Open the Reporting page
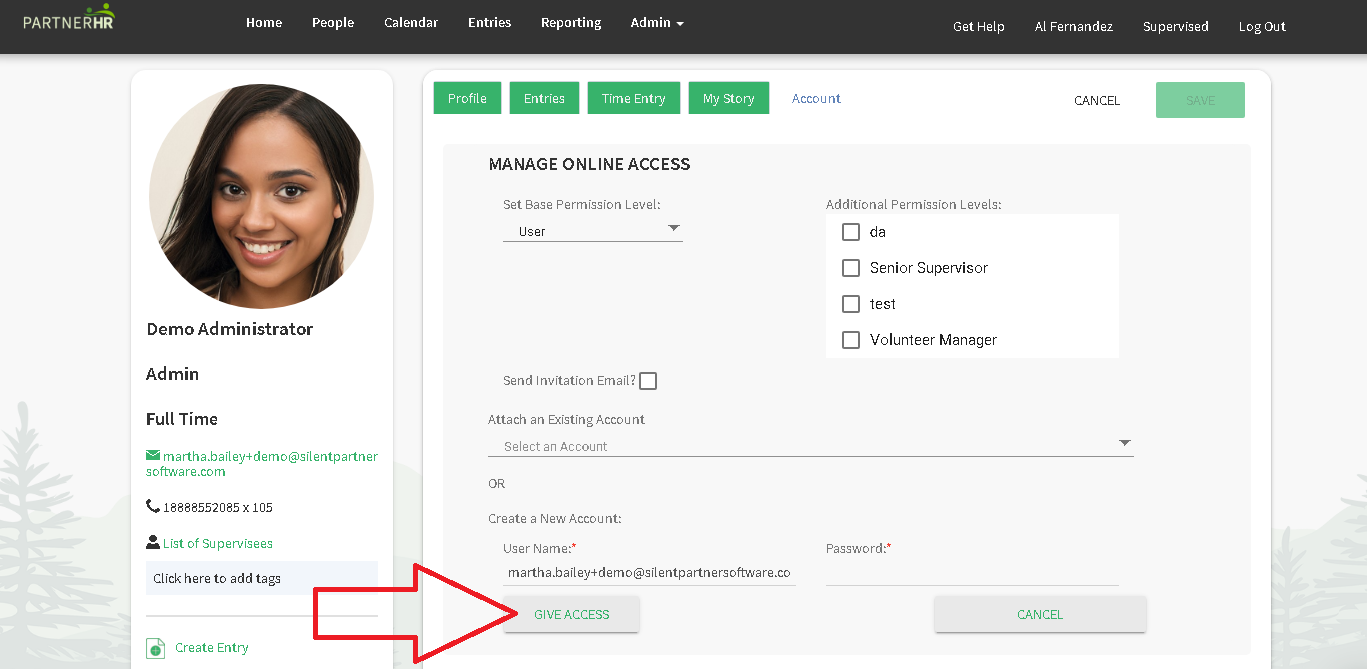Screen dimensions: 1367x669 coord(571,23)
